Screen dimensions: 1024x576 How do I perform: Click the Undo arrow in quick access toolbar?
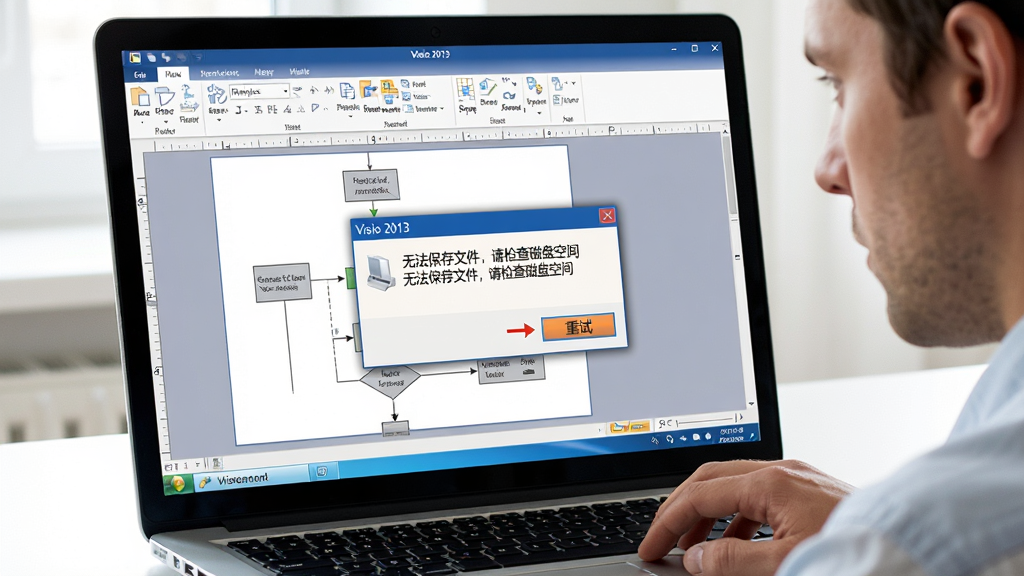click(167, 57)
